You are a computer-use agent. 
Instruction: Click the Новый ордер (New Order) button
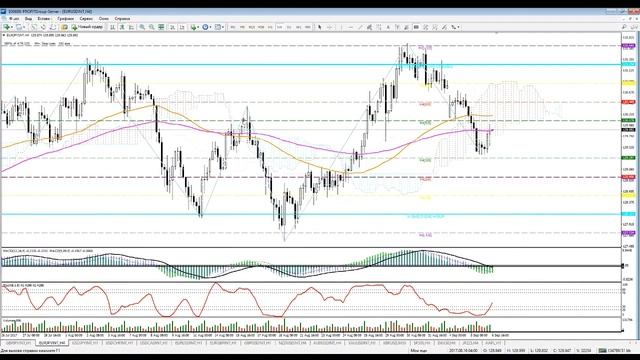coord(88,27)
